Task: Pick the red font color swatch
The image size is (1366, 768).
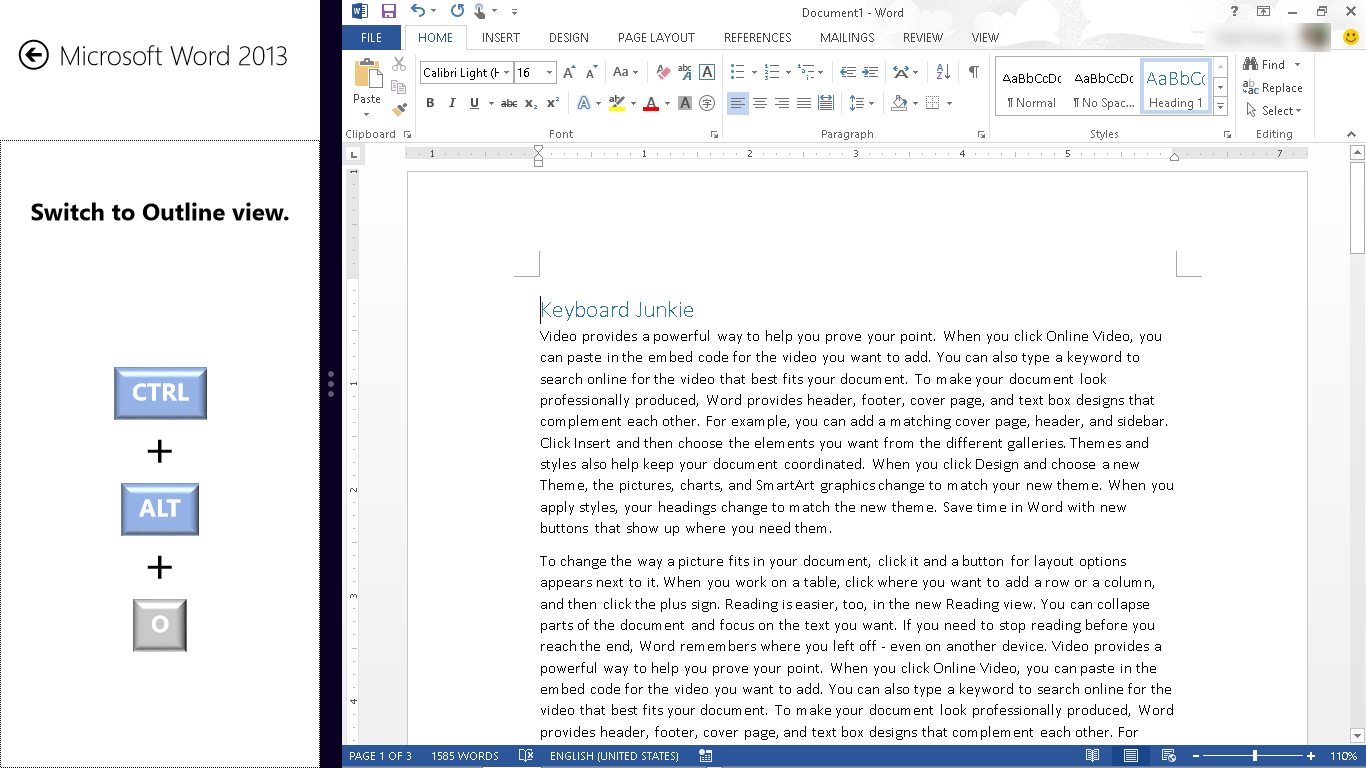Action: click(x=651, y=103)
